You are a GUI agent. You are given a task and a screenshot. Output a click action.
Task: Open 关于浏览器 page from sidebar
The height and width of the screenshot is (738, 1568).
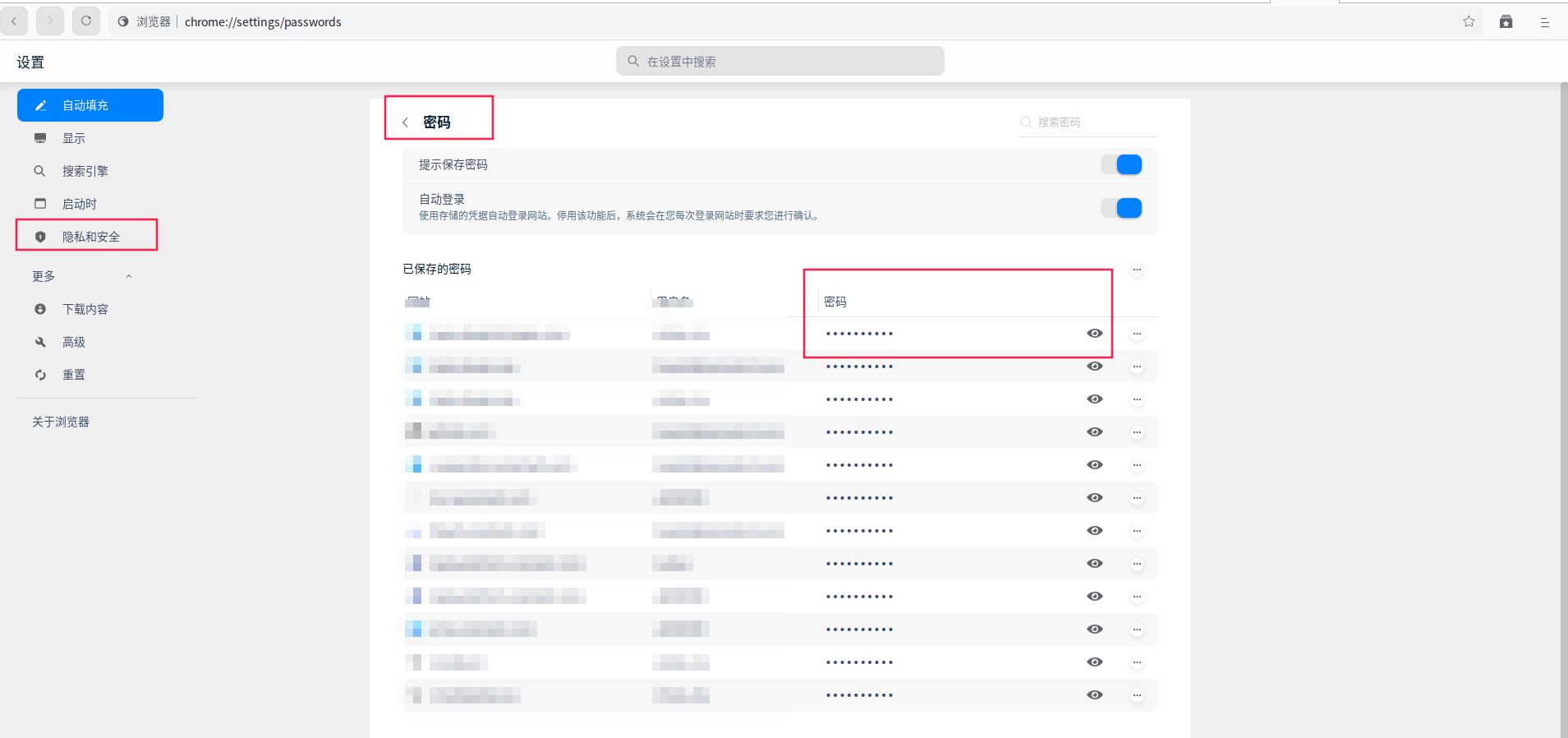point(61,422)
